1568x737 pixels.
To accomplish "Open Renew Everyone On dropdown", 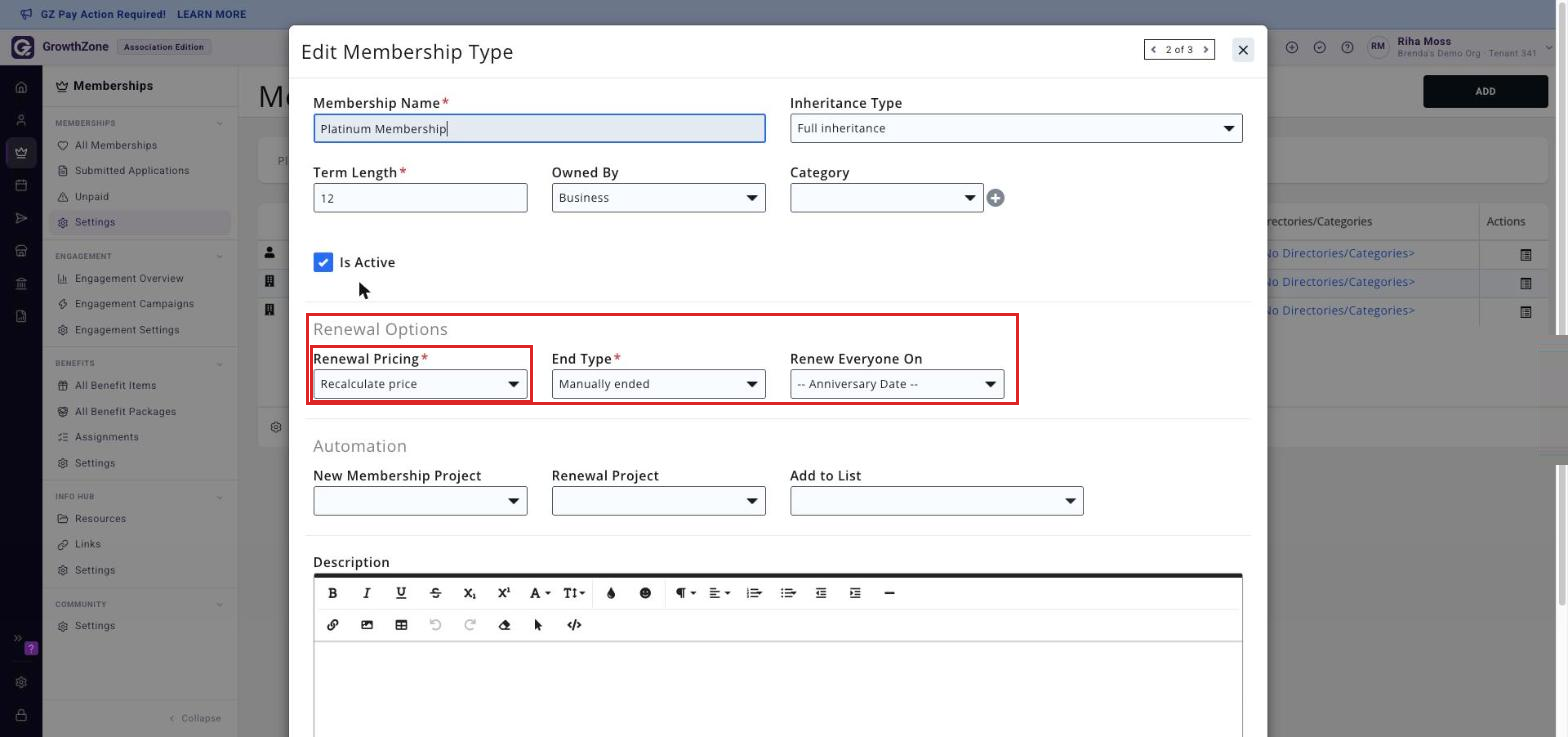I will pos(897,384).
